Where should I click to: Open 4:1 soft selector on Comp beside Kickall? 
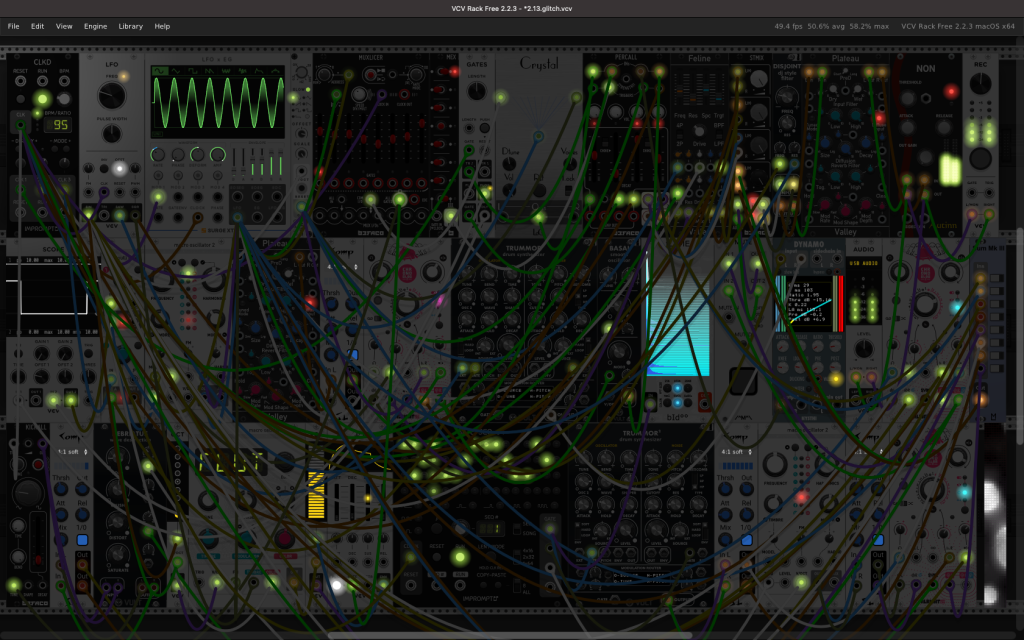[x=72, y=452]
